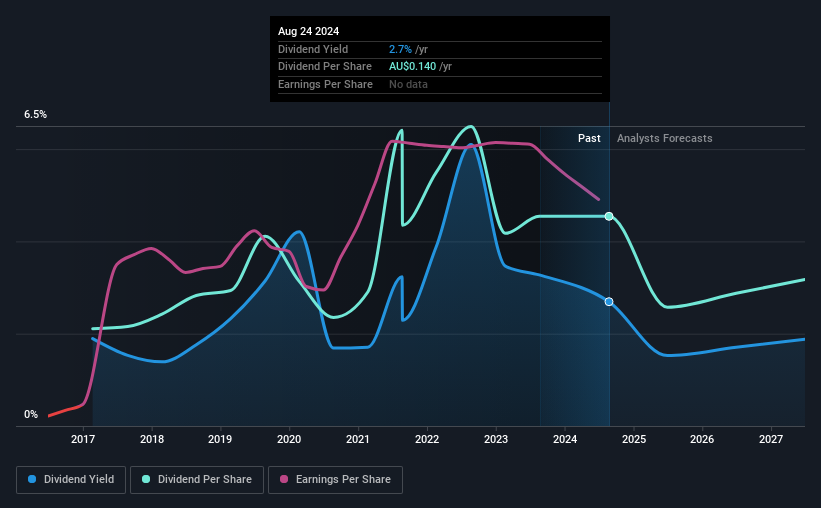The image size is (821, 508).
Task: Select the teal dividend per share data point
Action: tap(609, 216)
